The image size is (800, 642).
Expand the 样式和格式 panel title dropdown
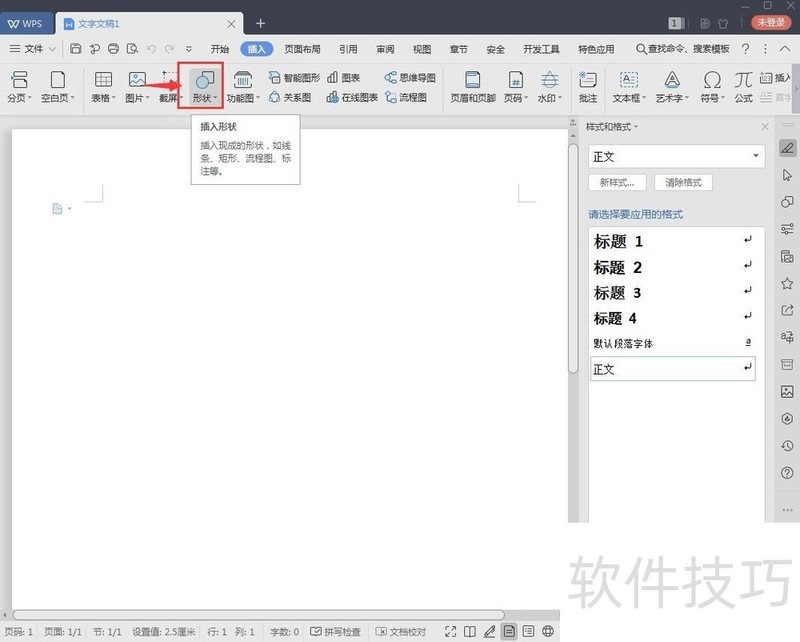[x=636, y=127]
